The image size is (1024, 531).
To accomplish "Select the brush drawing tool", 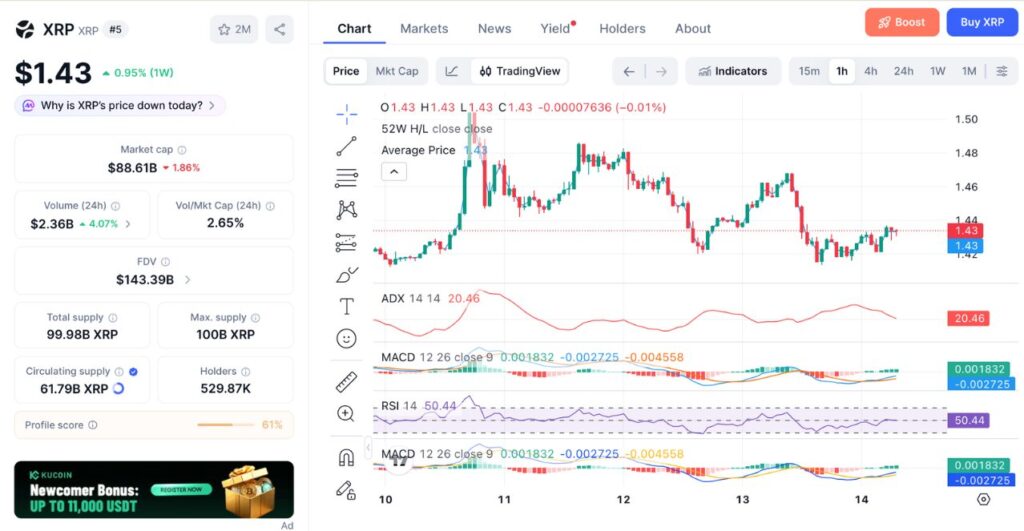I will coord(347,274).
